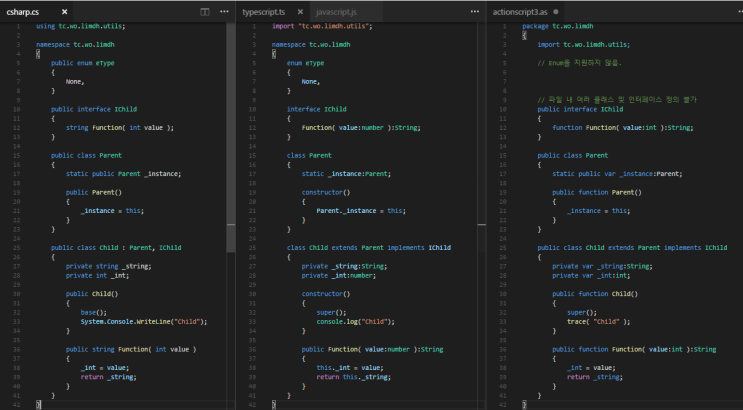
Task: Click the unsaved dot on the actionscript3.as tab
Action: [x=556, y=12]
